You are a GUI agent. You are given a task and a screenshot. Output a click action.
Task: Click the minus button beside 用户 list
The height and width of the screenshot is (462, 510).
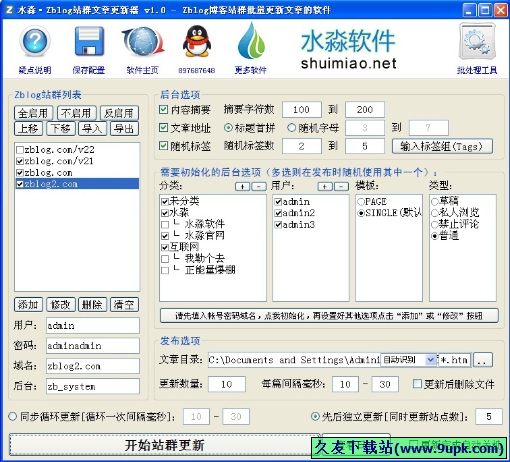(341, 186)
